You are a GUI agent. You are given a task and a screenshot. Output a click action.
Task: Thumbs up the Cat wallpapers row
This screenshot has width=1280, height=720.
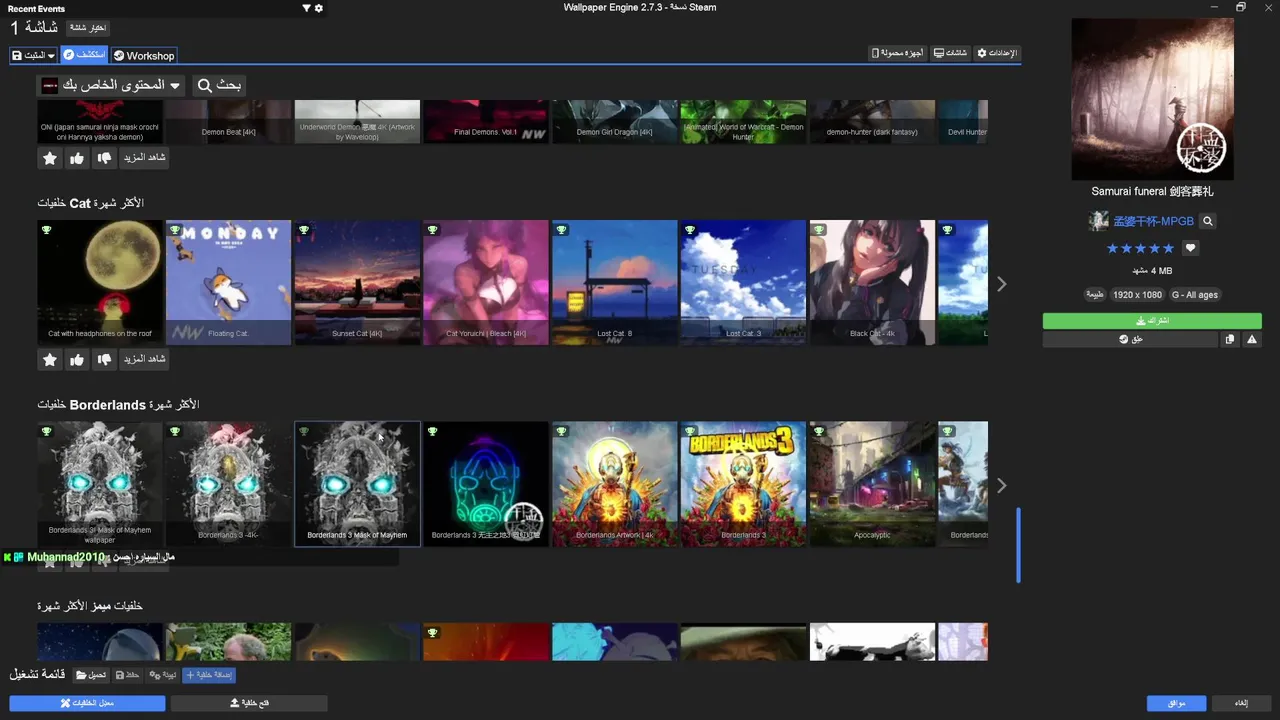click(x=77, y=359)
